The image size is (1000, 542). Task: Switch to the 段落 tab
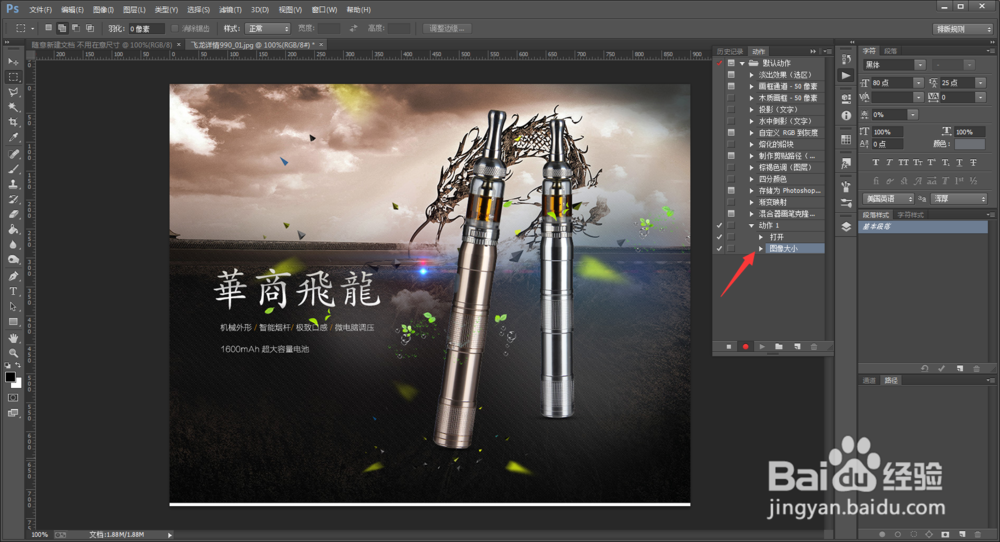[x=891, y=51]
